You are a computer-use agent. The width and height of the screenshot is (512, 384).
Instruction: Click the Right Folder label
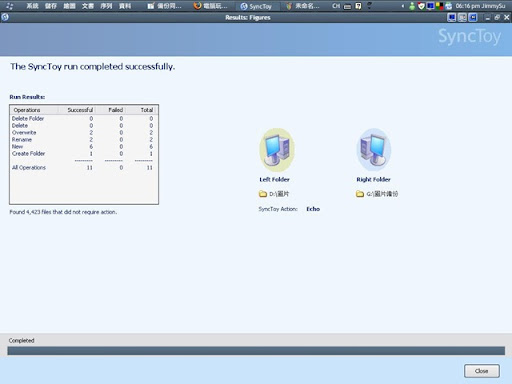(373, 179)
